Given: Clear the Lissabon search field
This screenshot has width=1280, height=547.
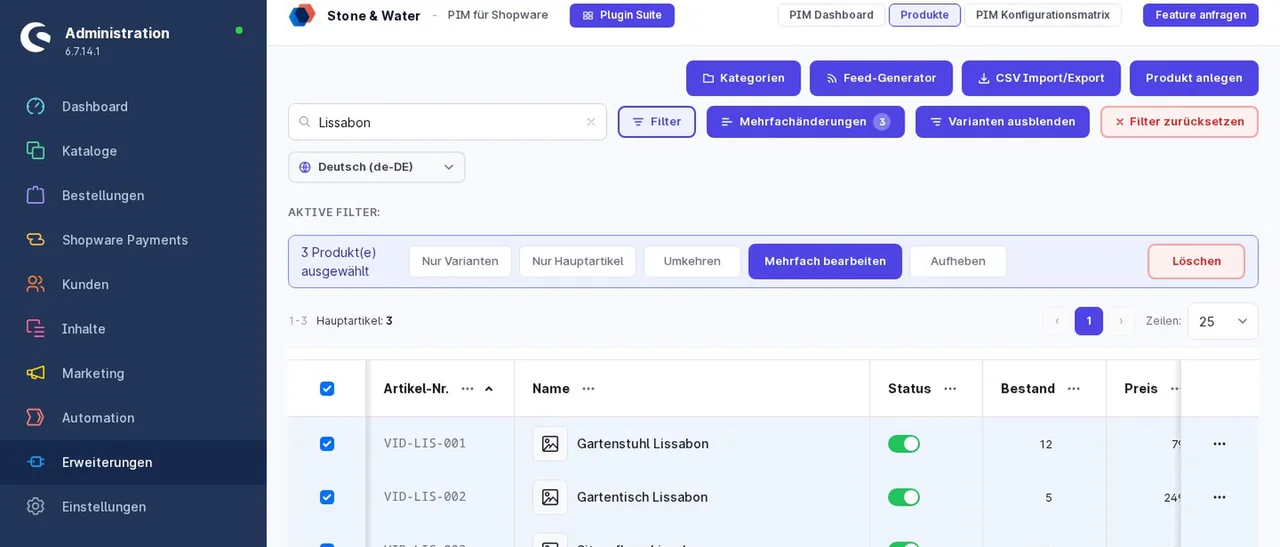Looking at the screenshot, I should (x=591, y=122).
